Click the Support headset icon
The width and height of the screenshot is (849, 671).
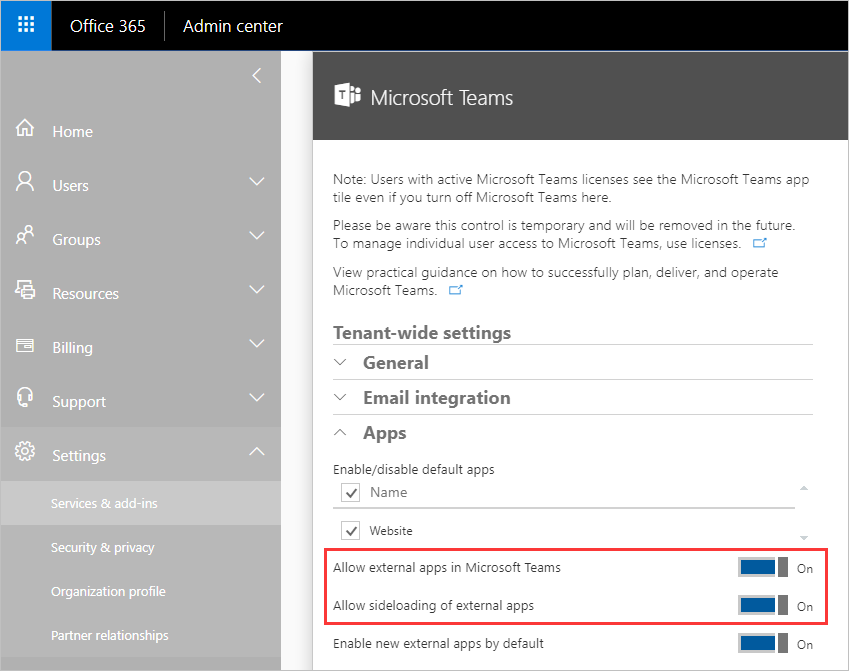(25, 397)
